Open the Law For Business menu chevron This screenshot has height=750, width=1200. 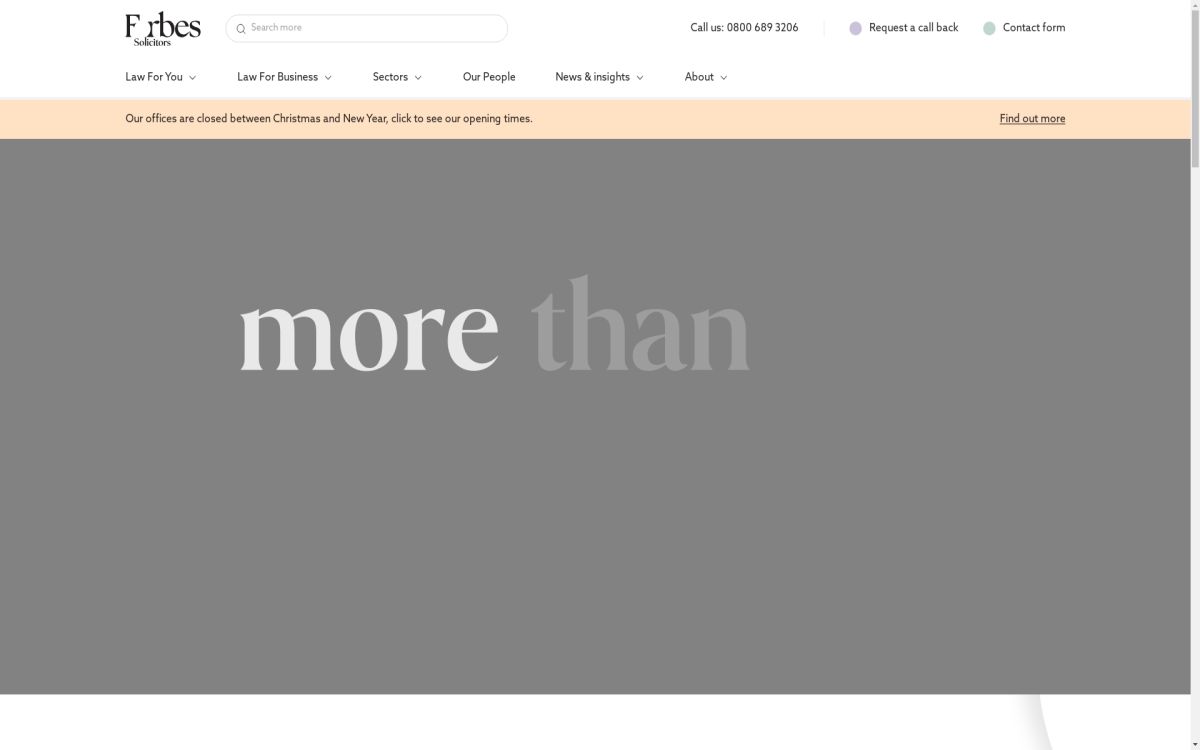328,76
